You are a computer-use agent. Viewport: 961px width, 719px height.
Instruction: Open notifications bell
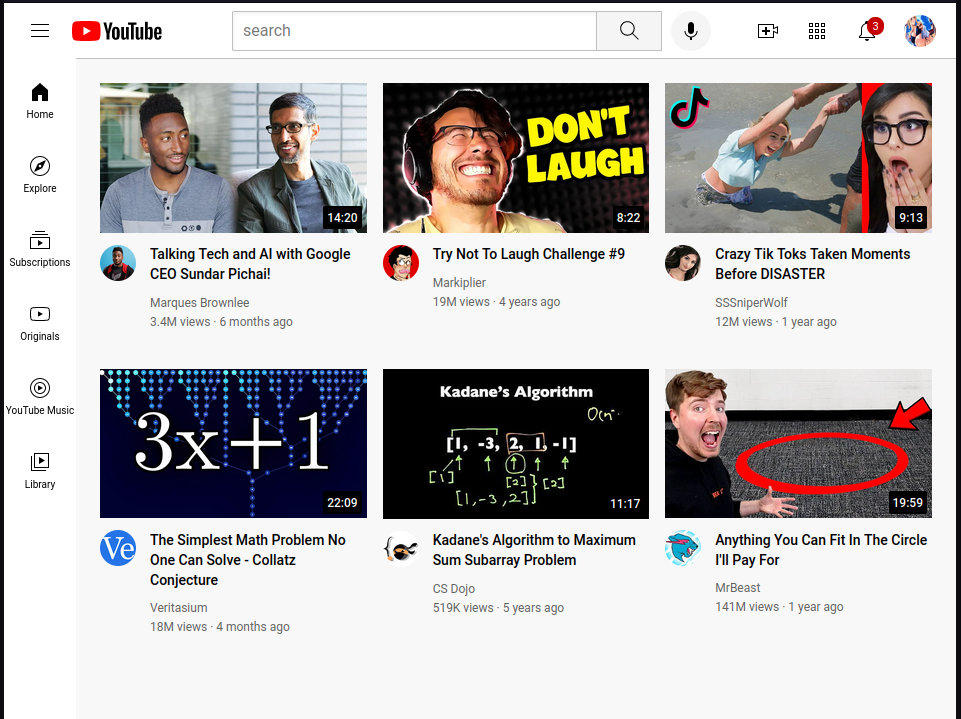[x=867, y=31]
